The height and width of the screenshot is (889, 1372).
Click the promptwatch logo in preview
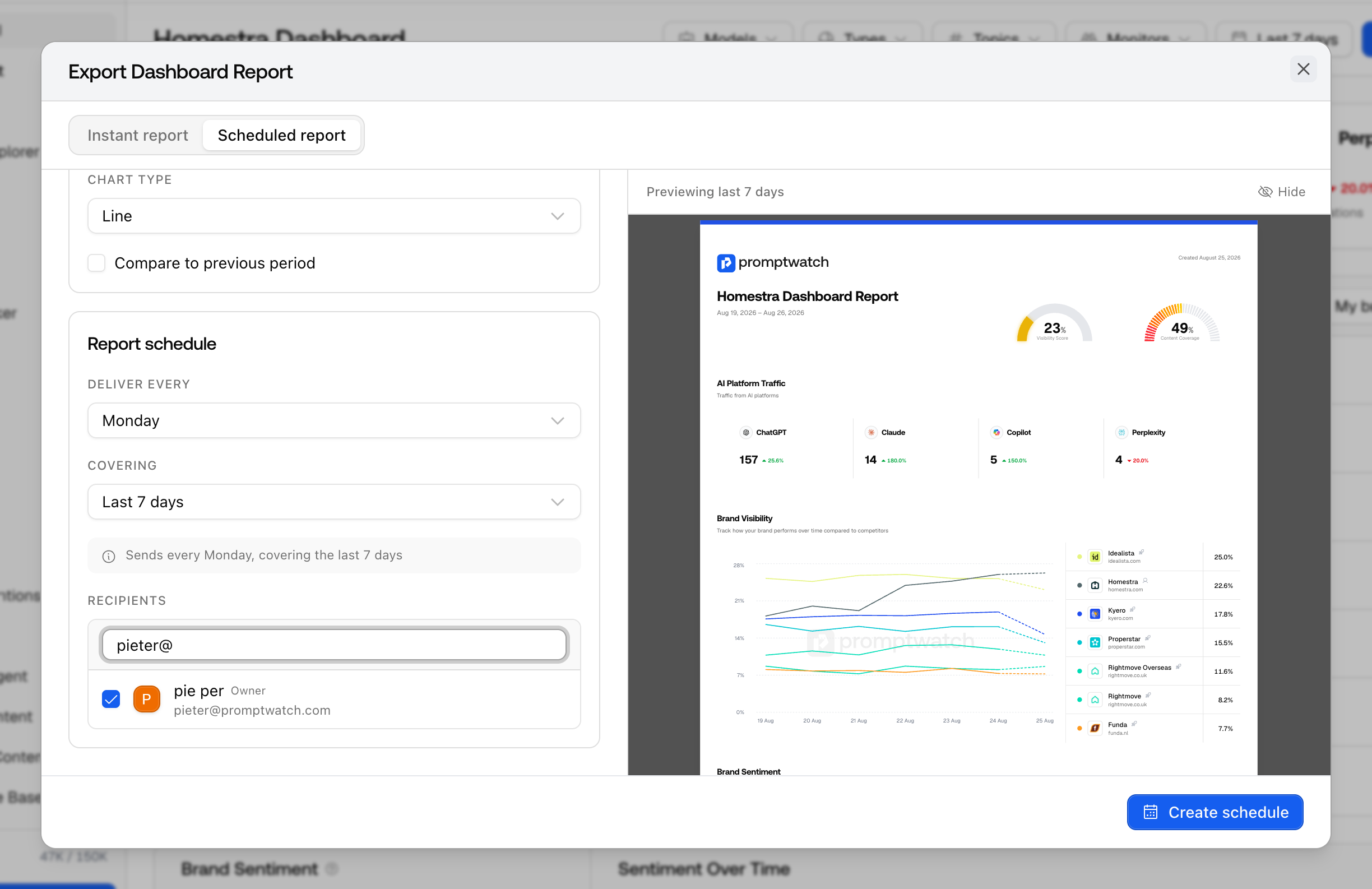click(x=772, y=262)
